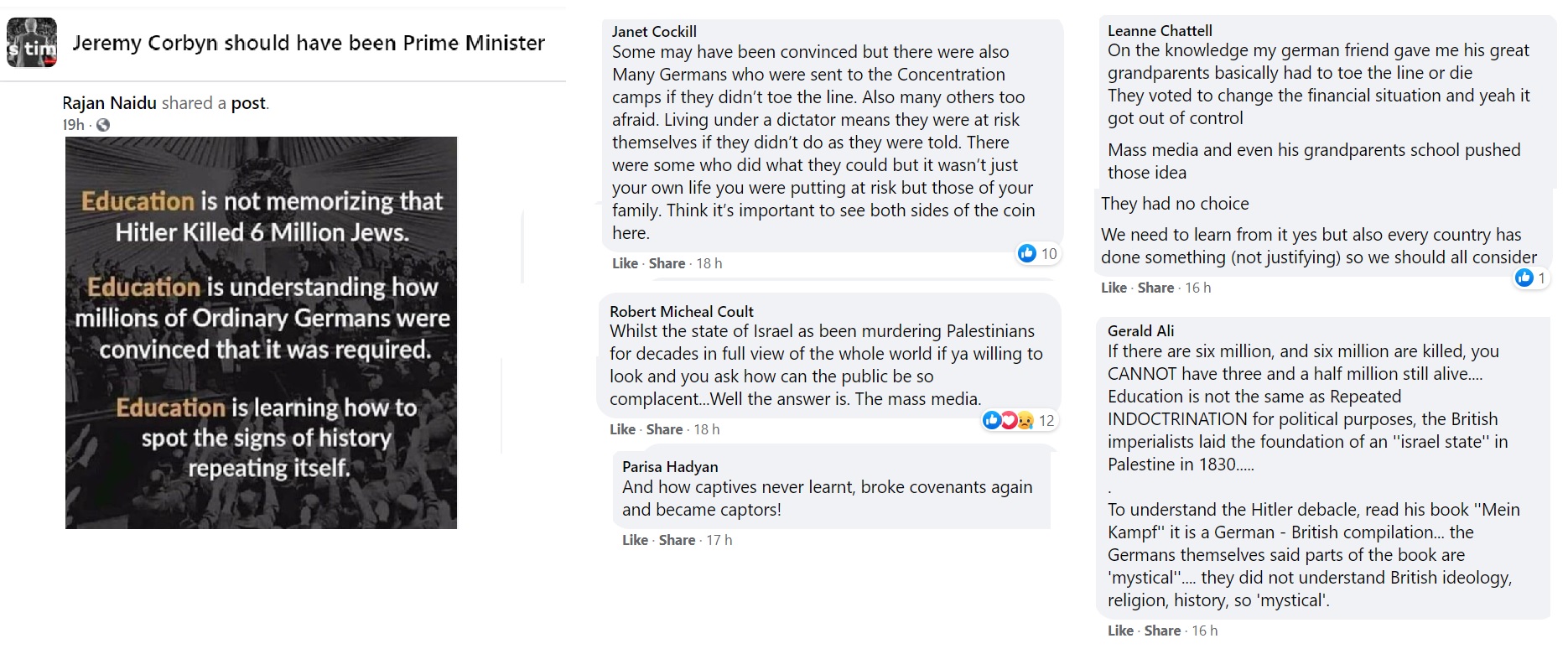Like Parisa Hadyan's reply
The image size is (1568, 654).
[x=635, y=540]
